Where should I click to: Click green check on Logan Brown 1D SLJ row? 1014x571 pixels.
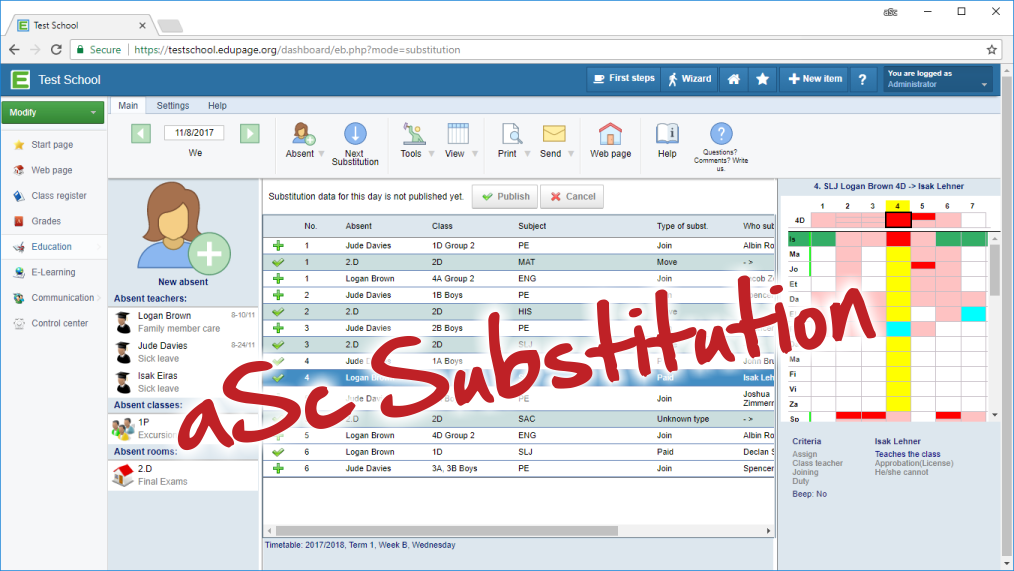pyautogui.click(x=278, y=452)
